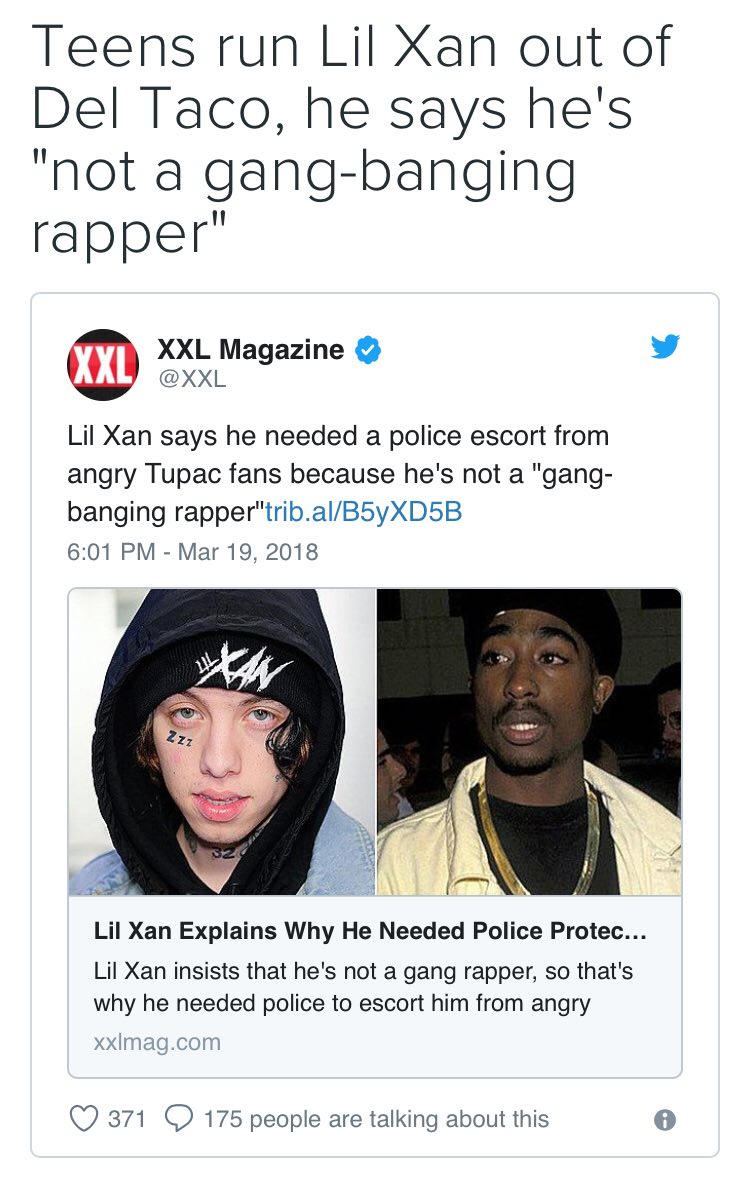Click the 'Teens run Lil Xan out of' headline
This screenshot has width=750, height=1177.
click(x=351, y=47)
